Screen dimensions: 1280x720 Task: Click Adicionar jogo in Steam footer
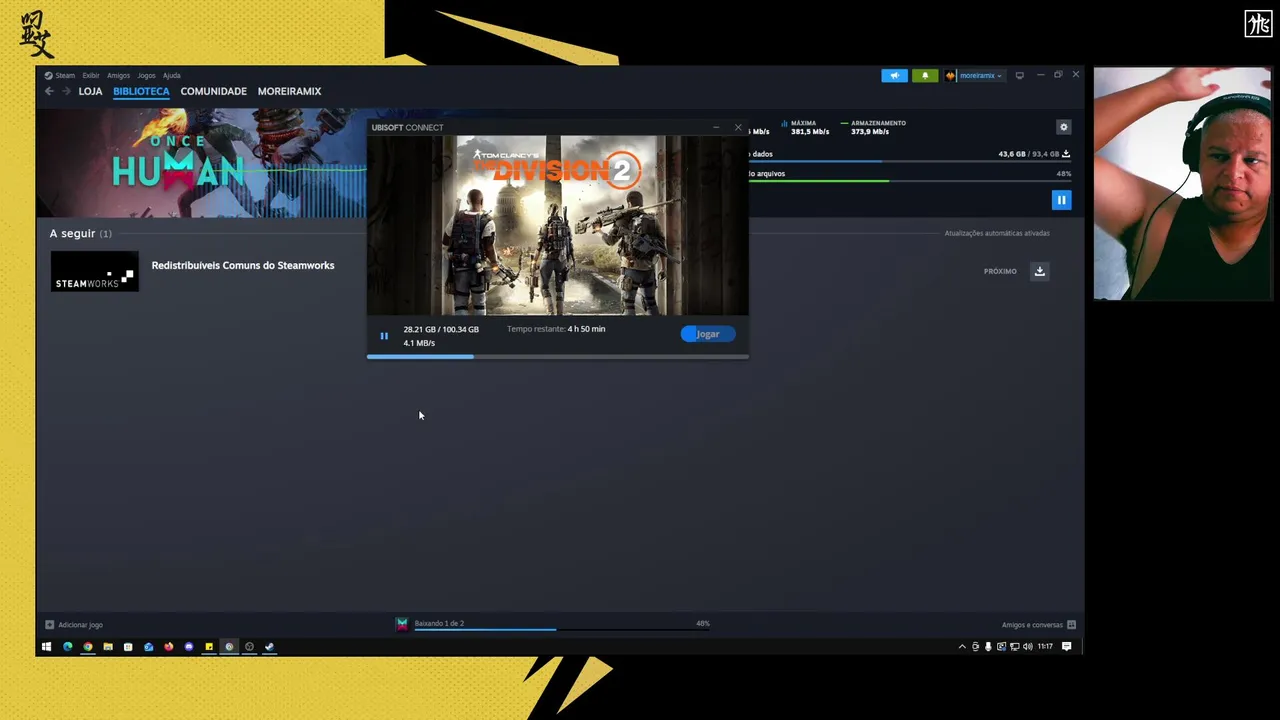coord(73,625)
